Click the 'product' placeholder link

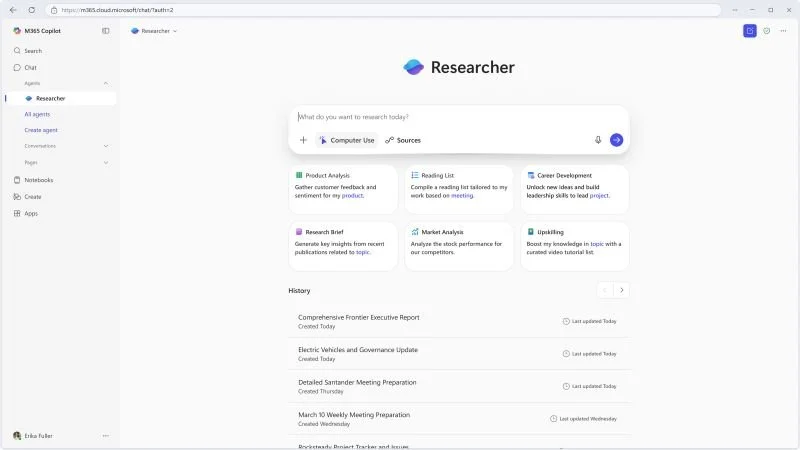(352, 196)
